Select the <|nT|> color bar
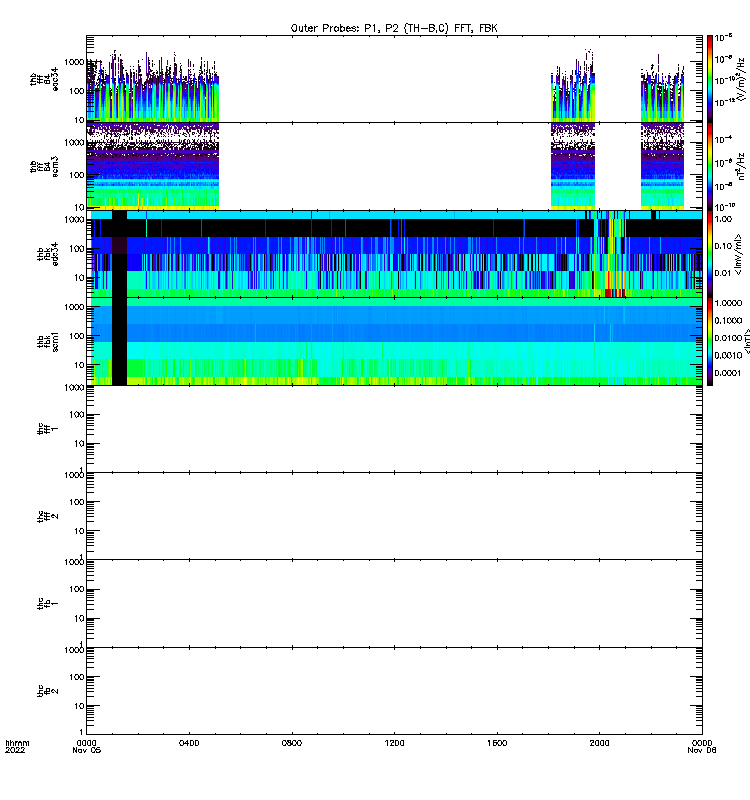The image size is (750, 800). tap(710, 341)
